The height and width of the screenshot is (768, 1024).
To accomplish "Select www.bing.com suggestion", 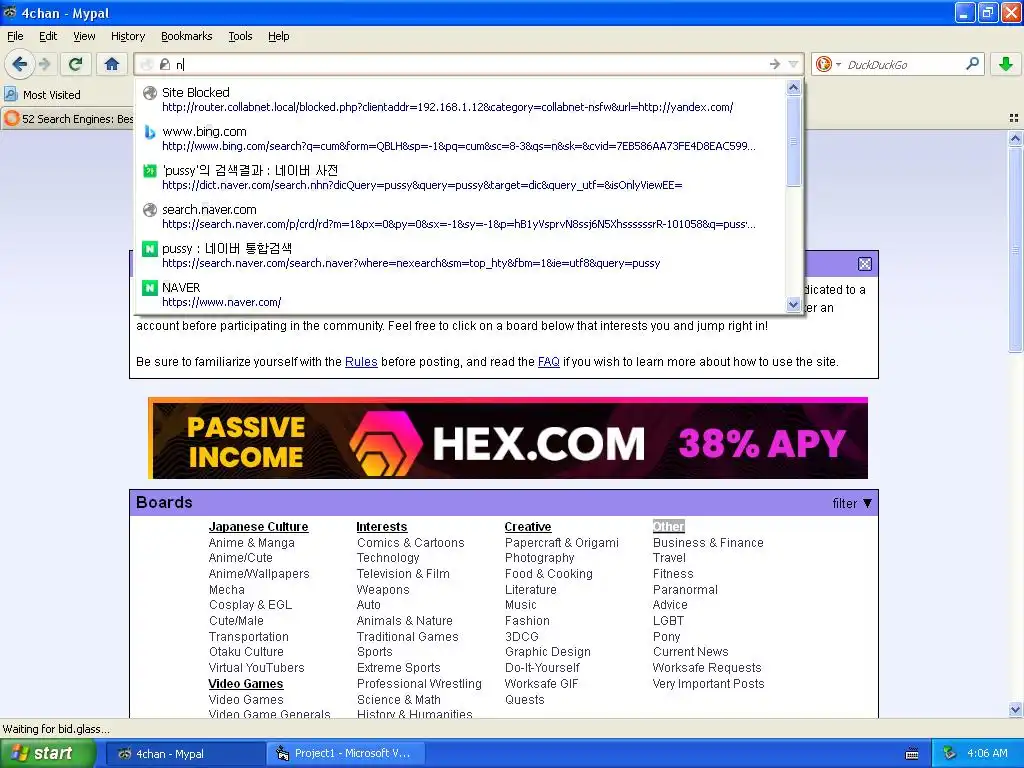I will pos(460,138).
